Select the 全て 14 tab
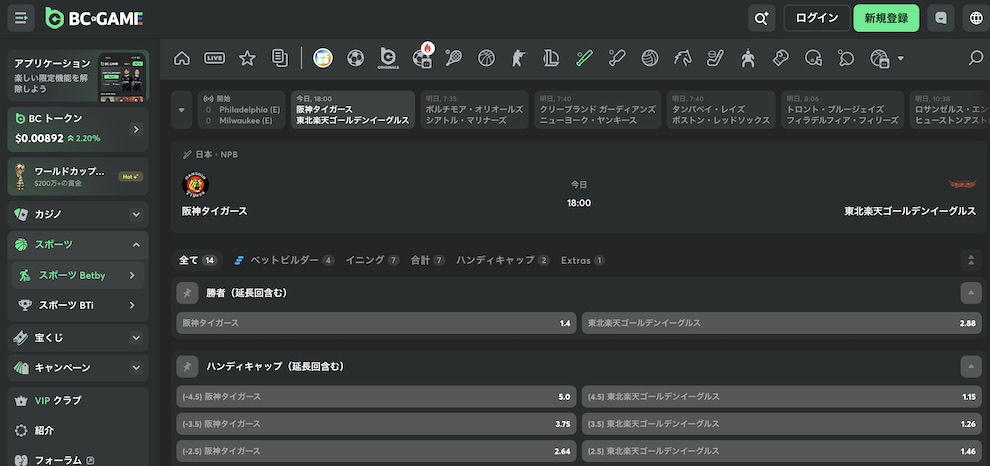The image size is (990, 466). (198, 260)
